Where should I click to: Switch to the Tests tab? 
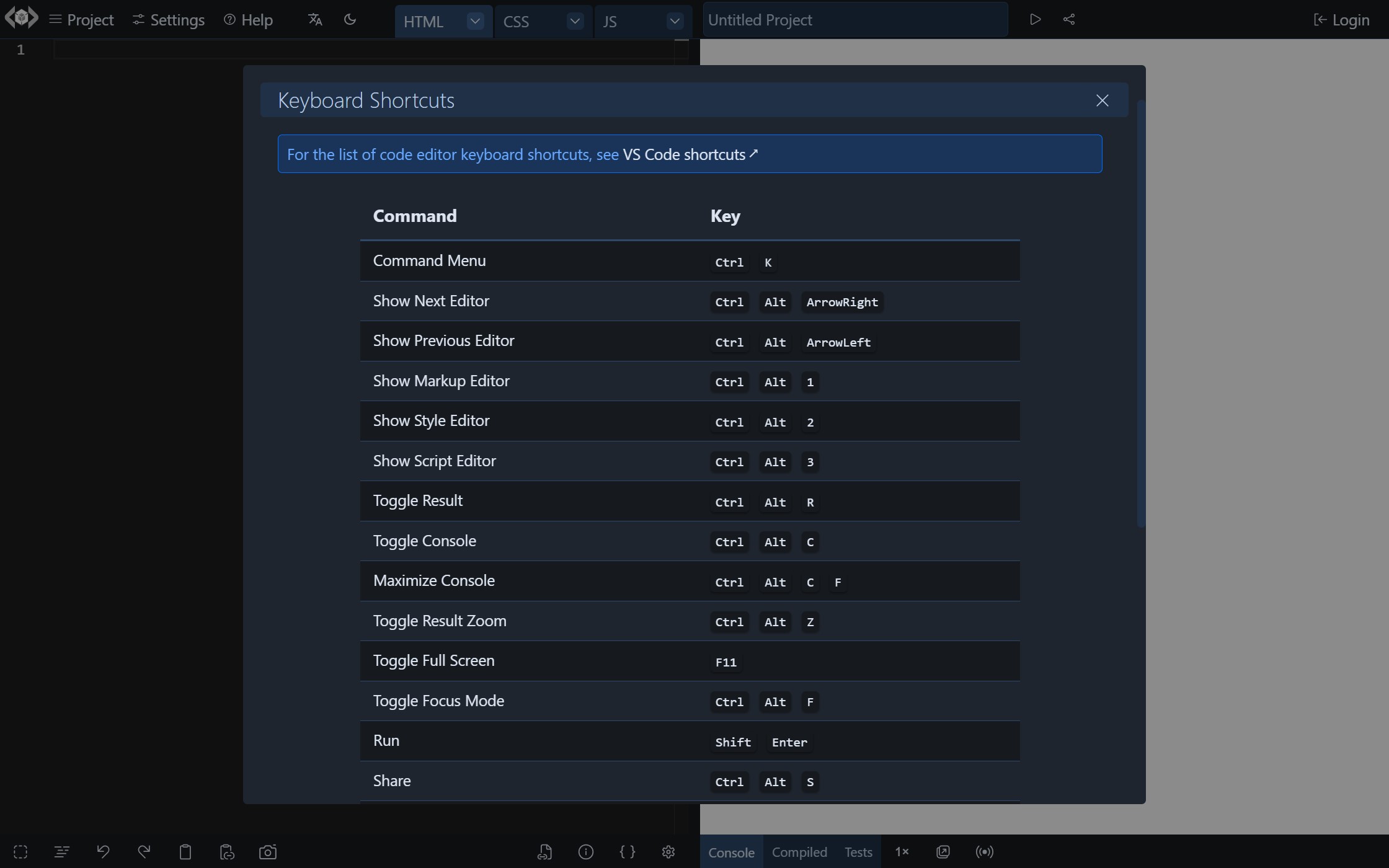point(858,852)
